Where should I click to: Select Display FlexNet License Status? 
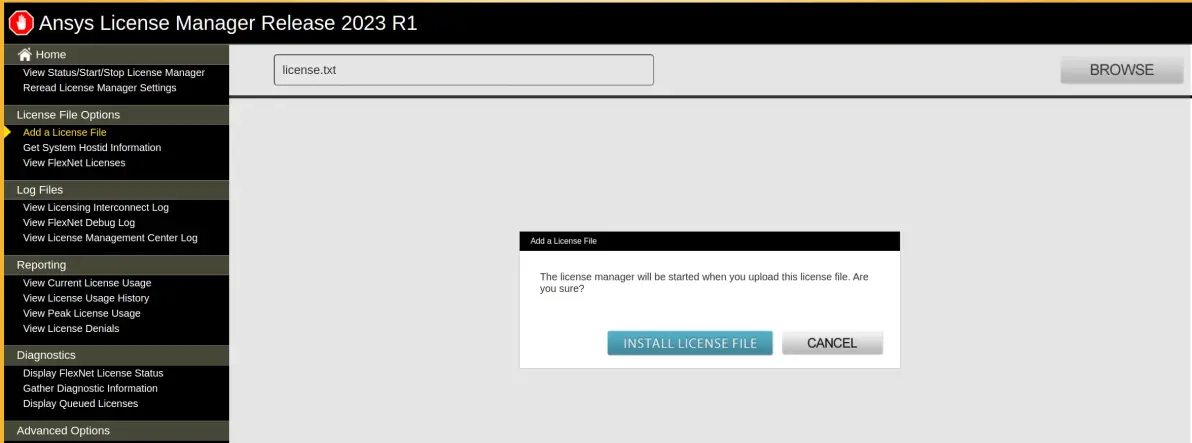94,373
